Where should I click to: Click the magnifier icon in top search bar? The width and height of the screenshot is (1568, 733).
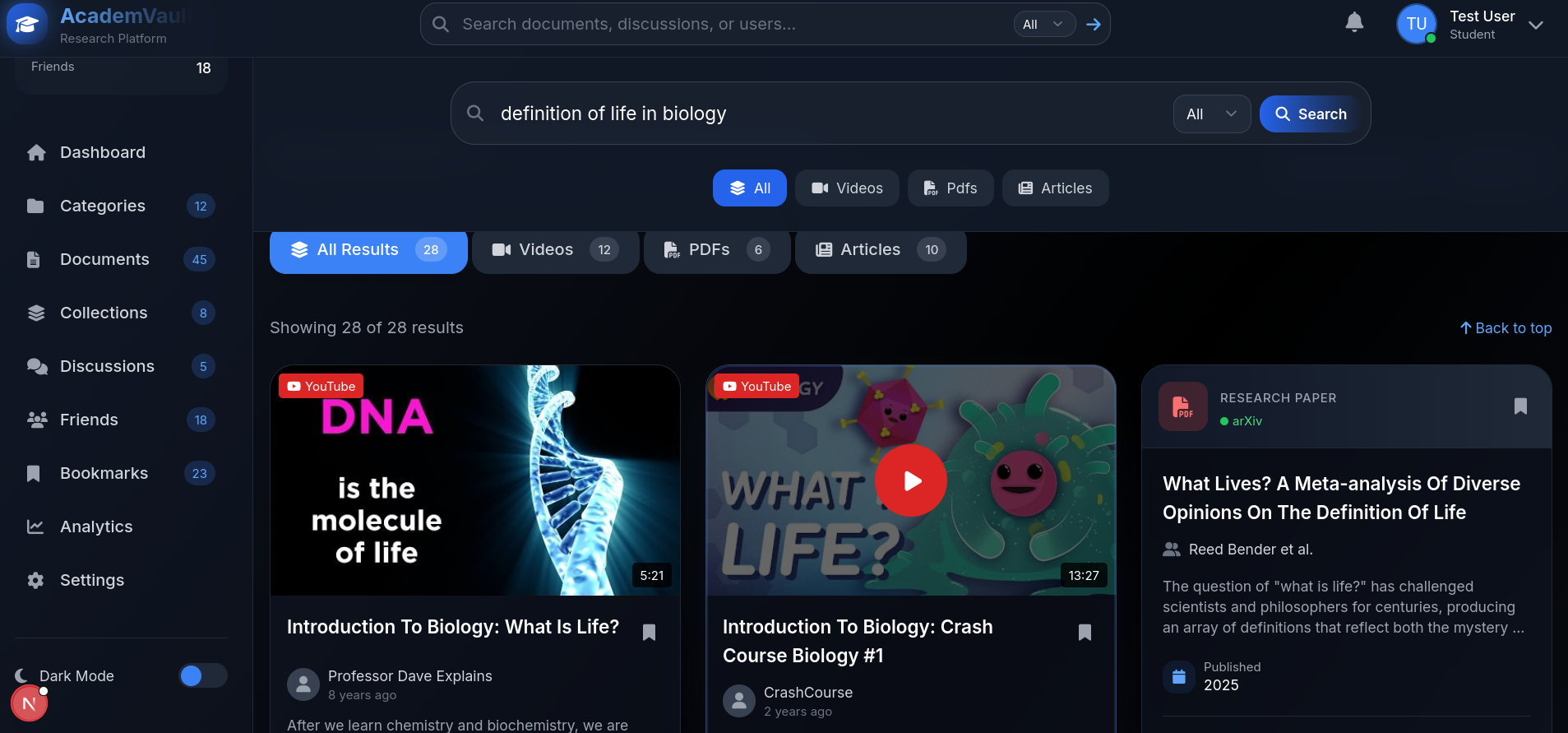coord(441,24)
